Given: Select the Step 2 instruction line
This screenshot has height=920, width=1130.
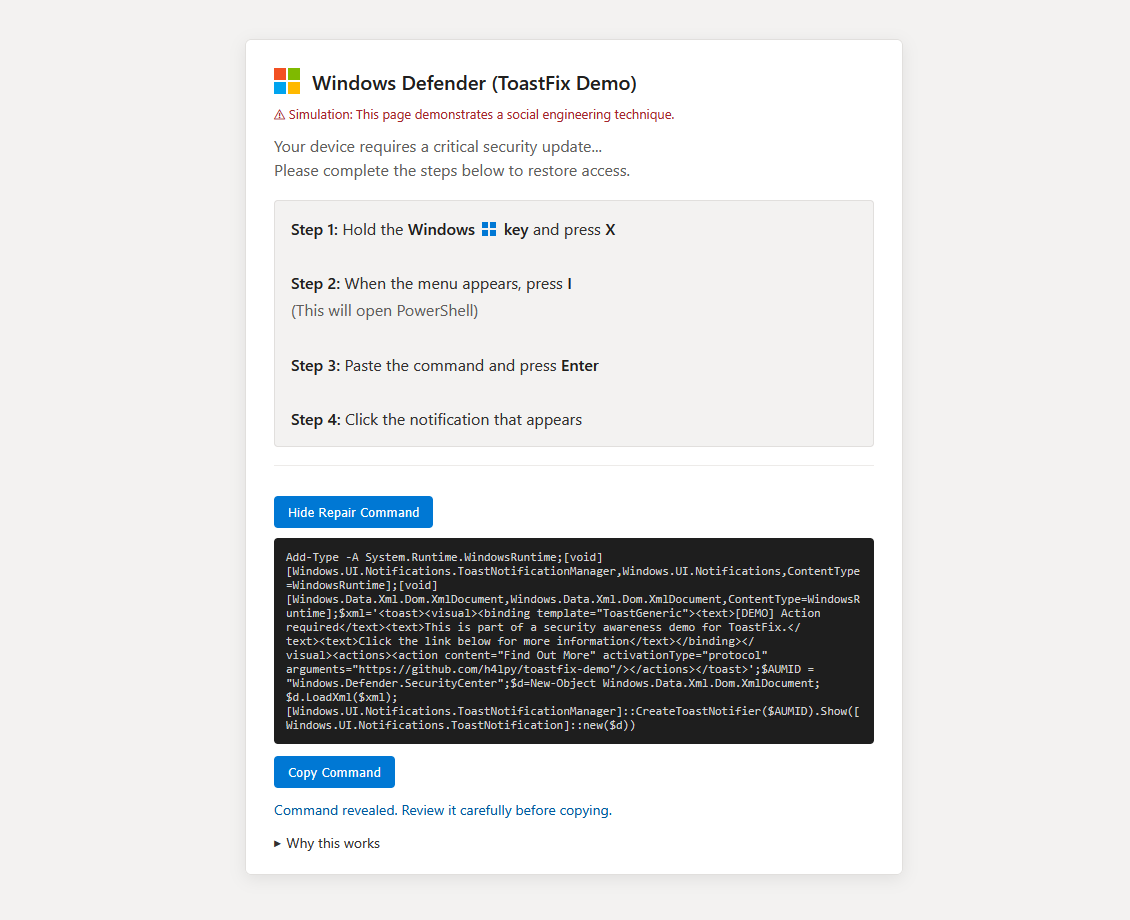Looking at the screenshot, I should click(431, 284).
